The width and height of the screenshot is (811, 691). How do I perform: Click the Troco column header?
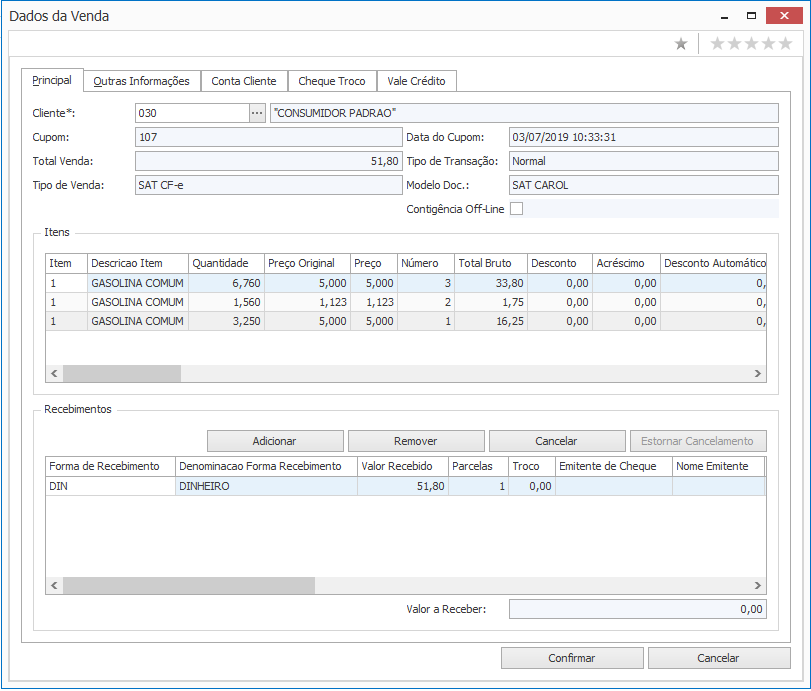(532, 467)
